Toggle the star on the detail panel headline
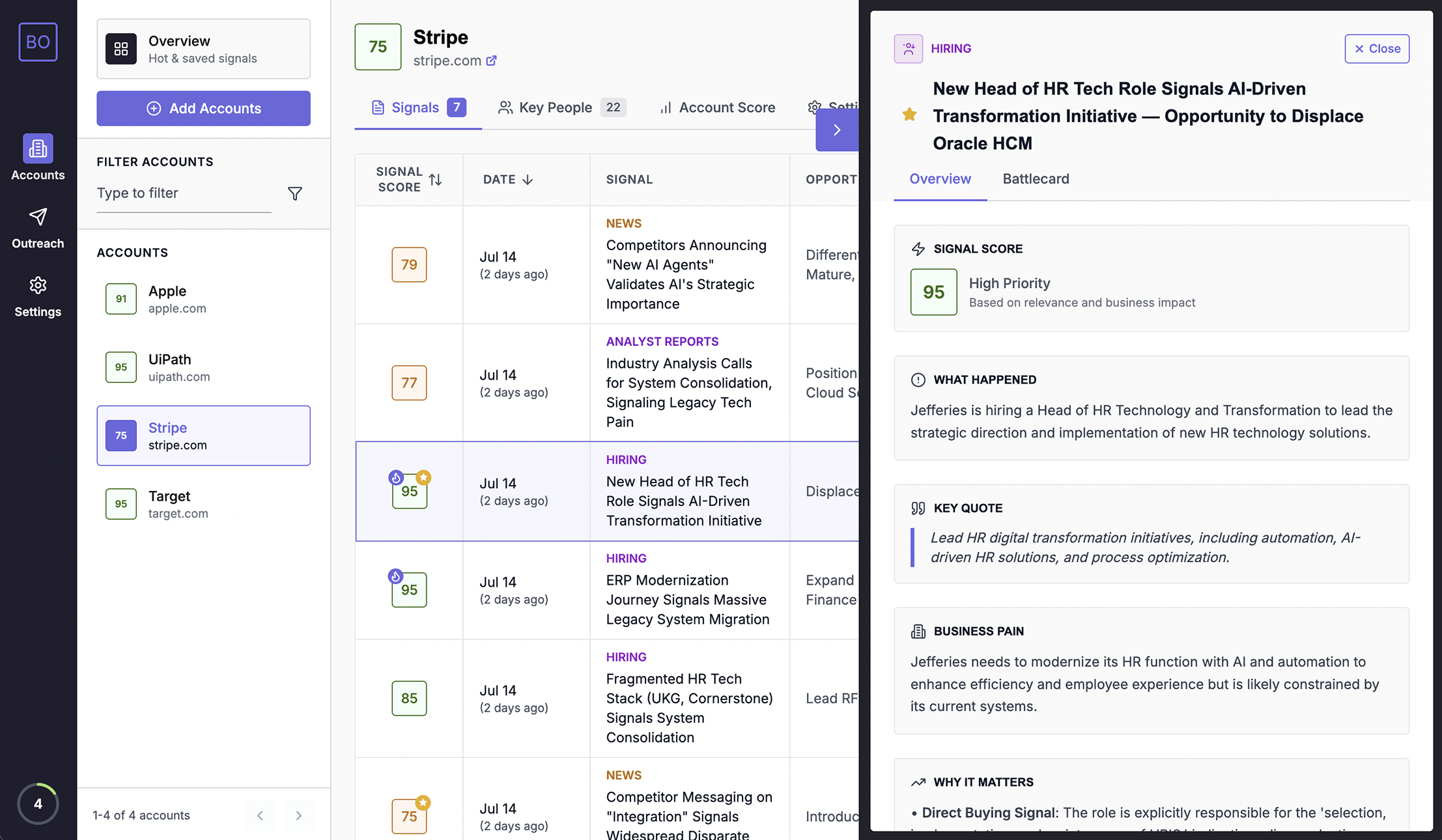This screenshot has height=840, width=1442. [908, 115]
